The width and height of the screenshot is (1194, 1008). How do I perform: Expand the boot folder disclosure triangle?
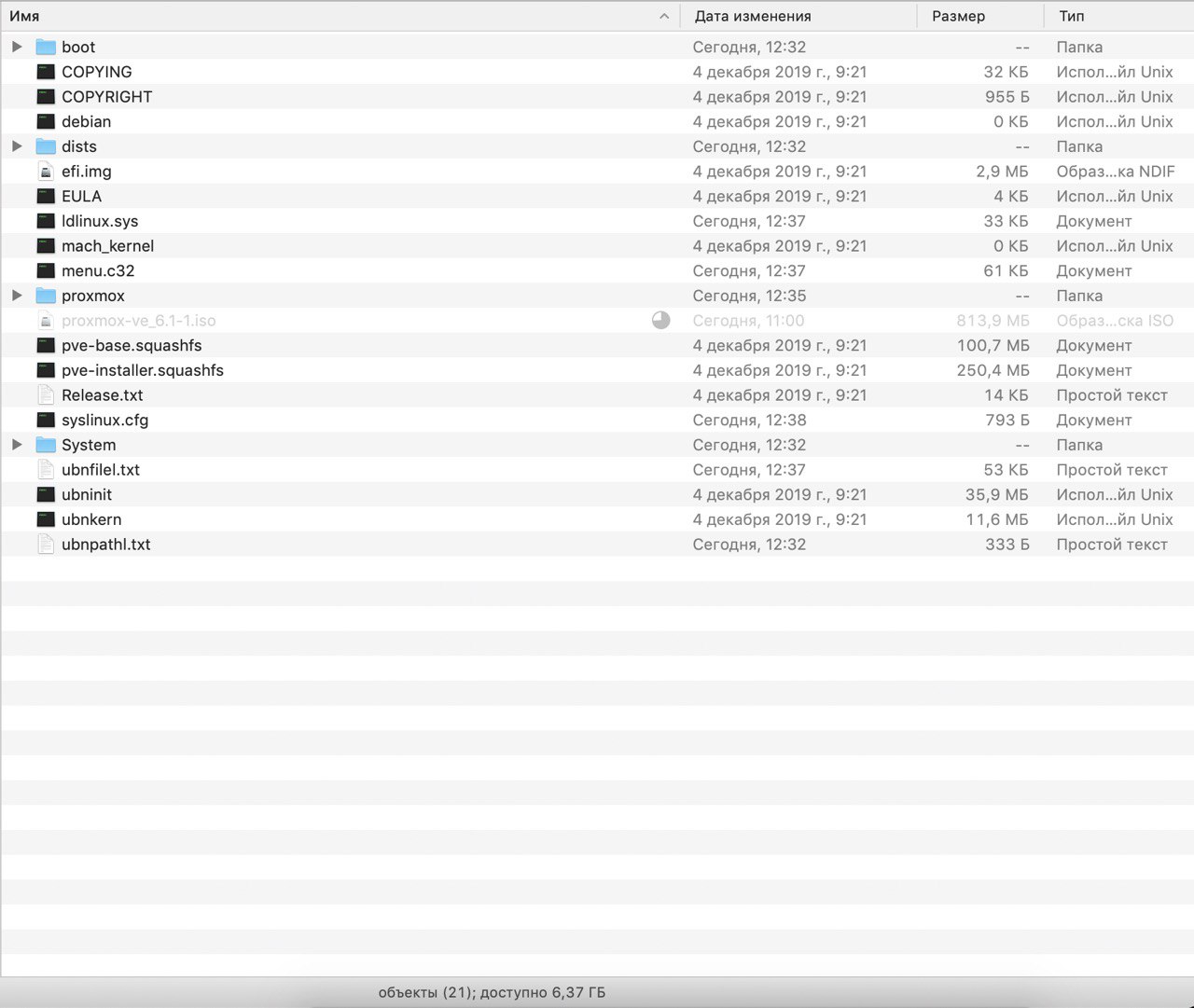(17, 47)
